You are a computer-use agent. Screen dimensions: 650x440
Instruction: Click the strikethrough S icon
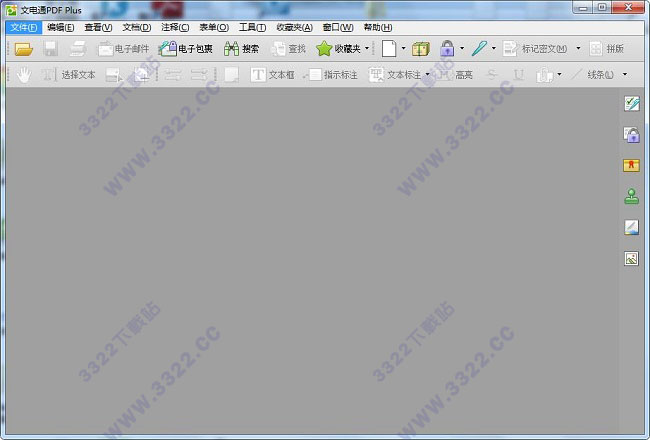492,75
